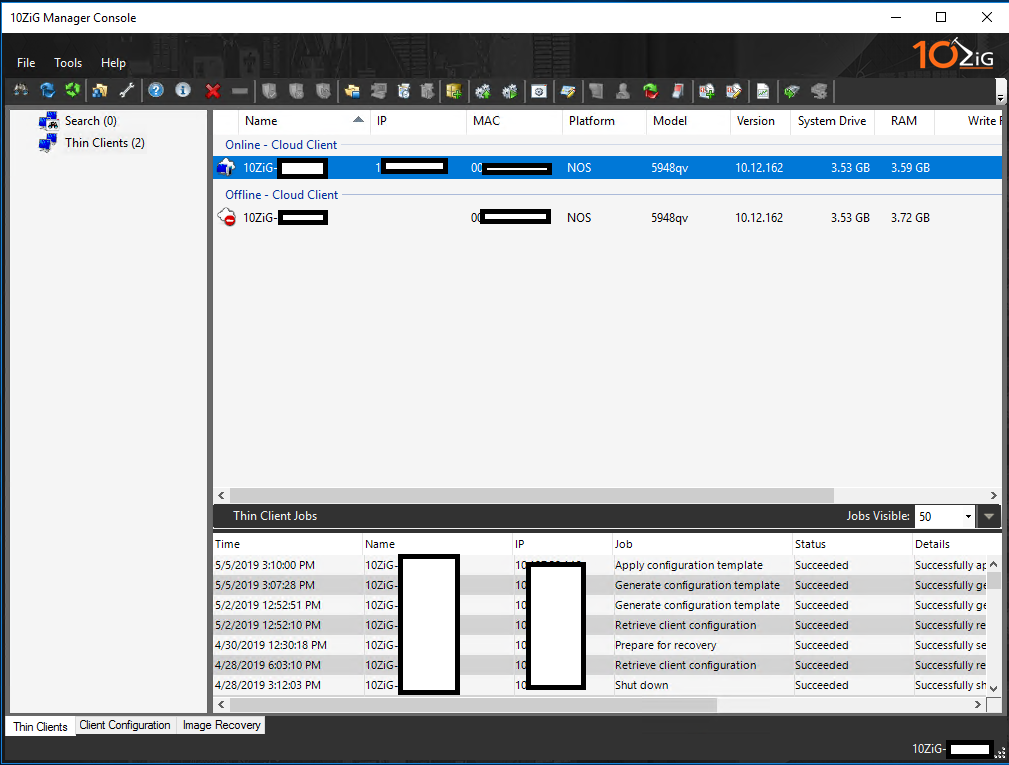Image resolution: width=1009 pixels, height=765 pixels.
Task: Select the online cloud client row
Action: pos(607,167)
